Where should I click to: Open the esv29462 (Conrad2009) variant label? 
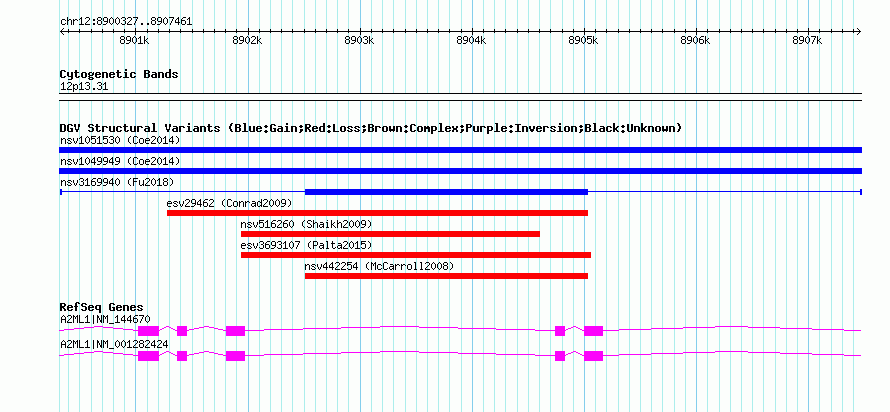229,203
